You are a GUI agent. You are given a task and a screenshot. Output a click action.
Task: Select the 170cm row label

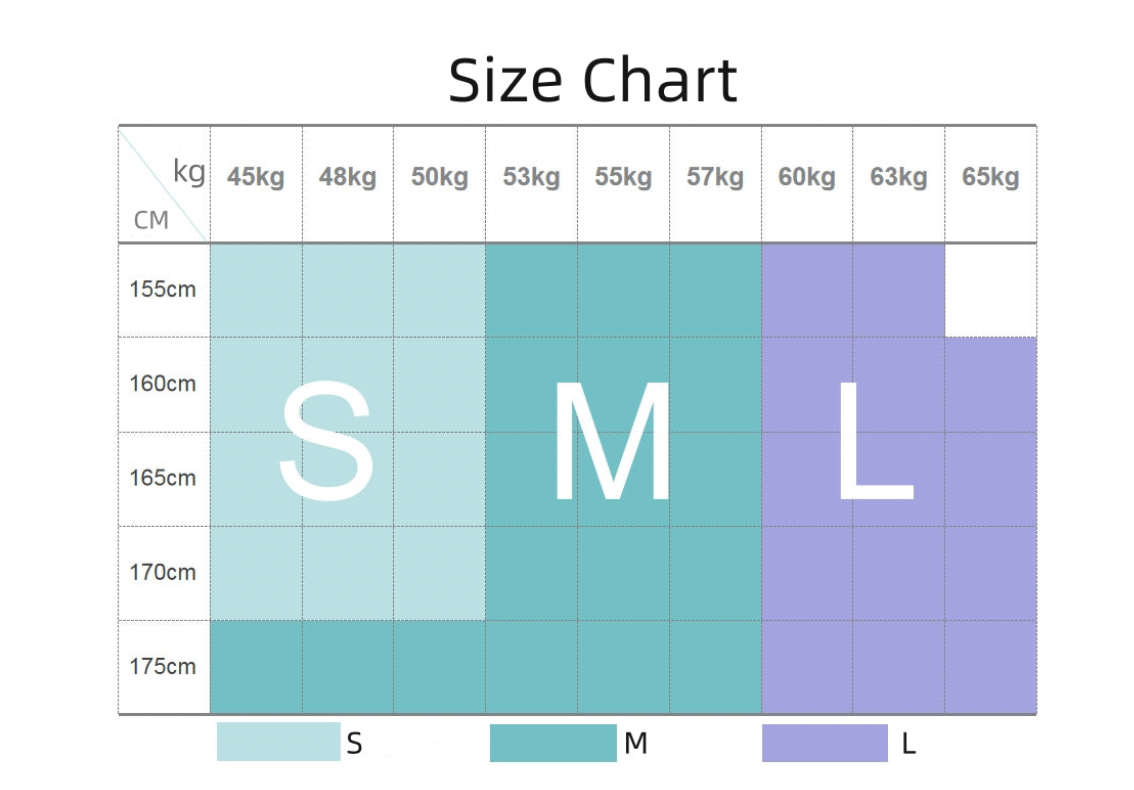click(x=163, y=573)
